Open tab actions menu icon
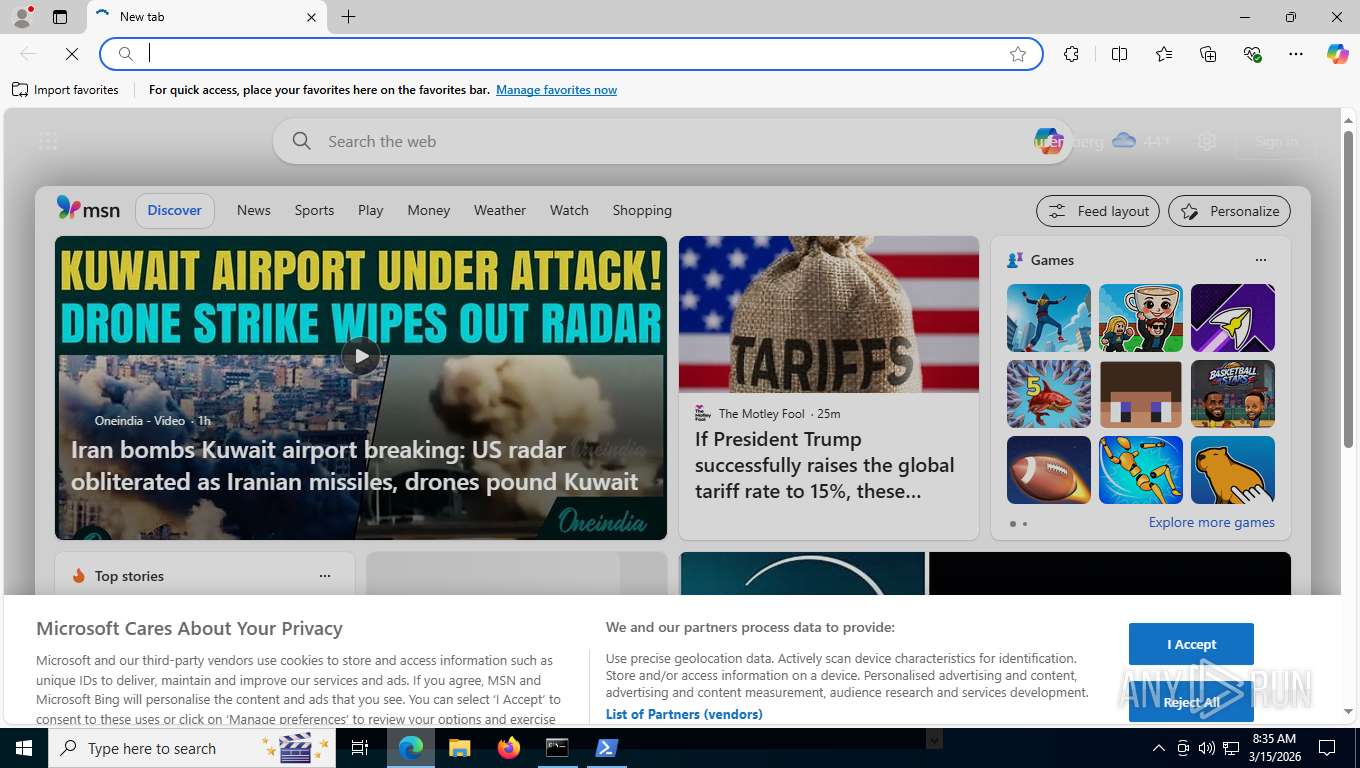 (x=60, y=17)
